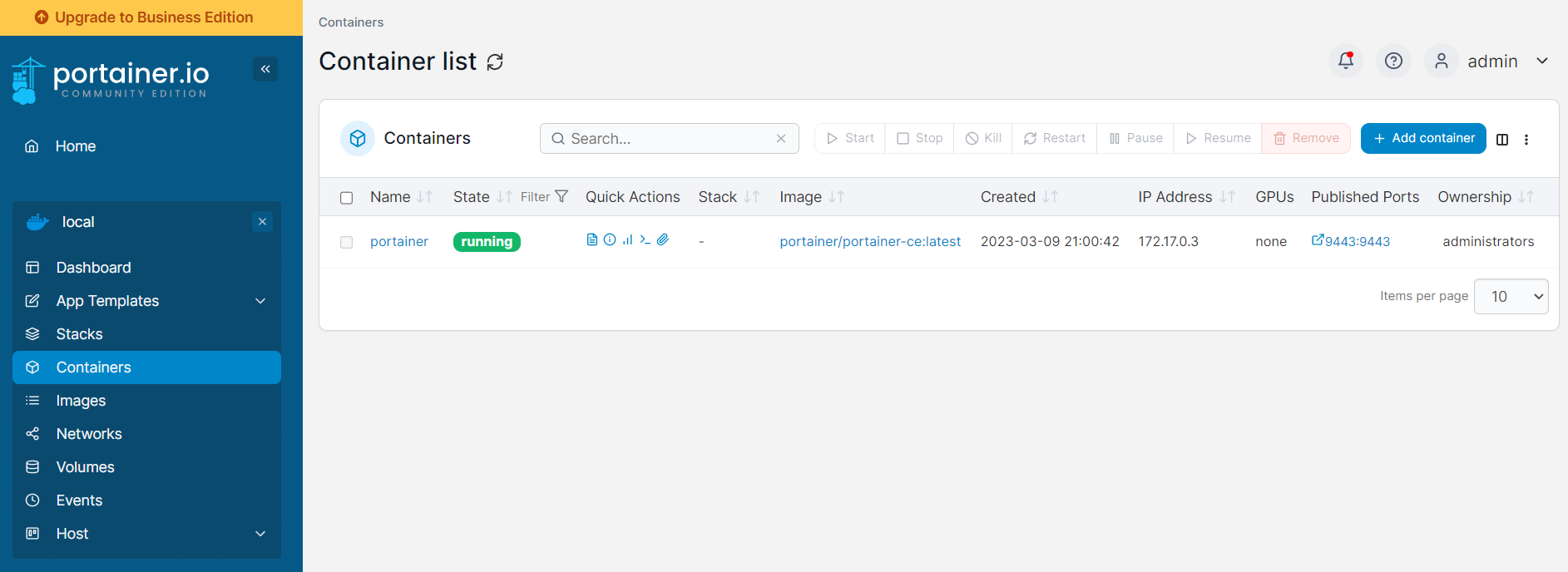Image resolution: width=1568 pixels, height=572 pixels.
Task: Open inspect quick action for portainer
Action: pos(610,239)
